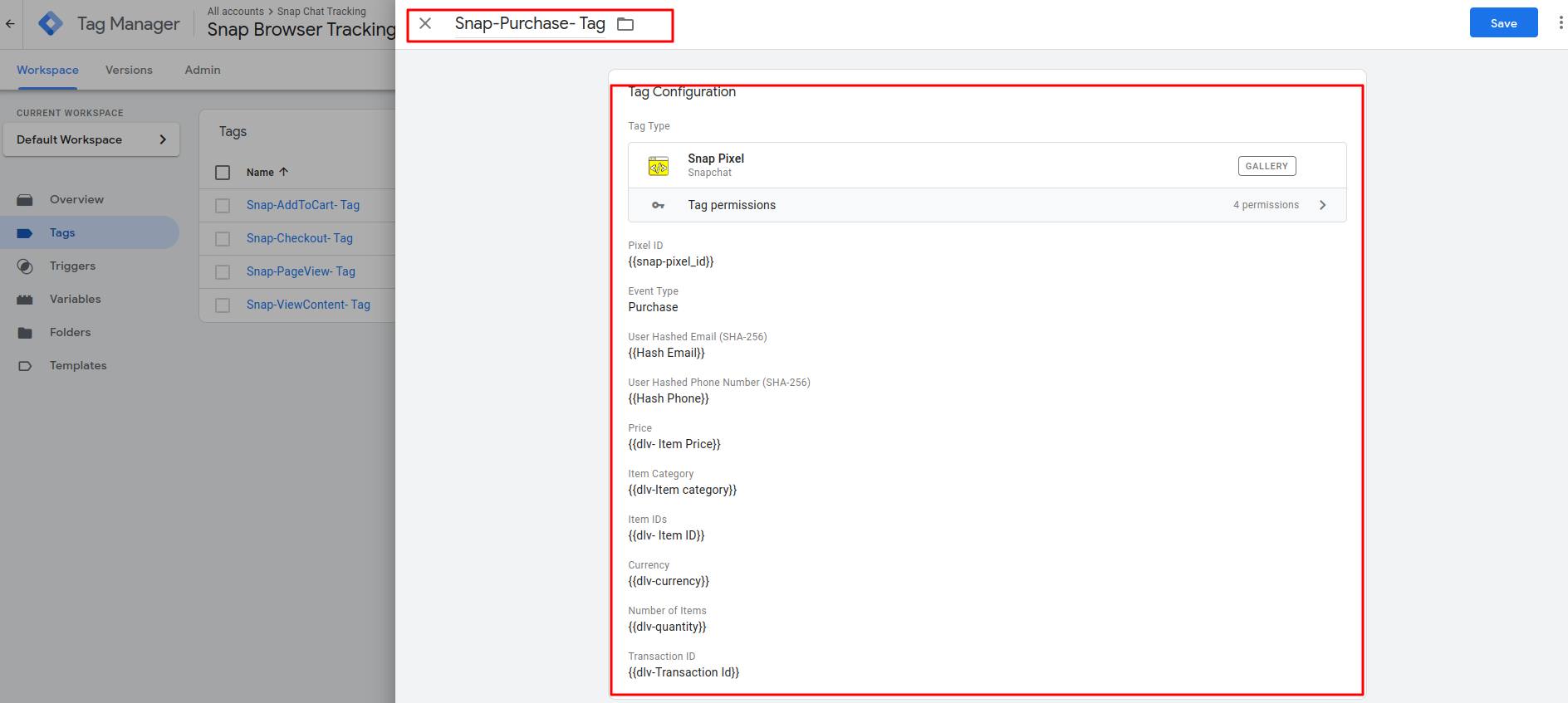The height and width of the screenshot is (703, 1568).
Task: Toggle the select-all tags header checkbox
Action: [x=223, y=173]
